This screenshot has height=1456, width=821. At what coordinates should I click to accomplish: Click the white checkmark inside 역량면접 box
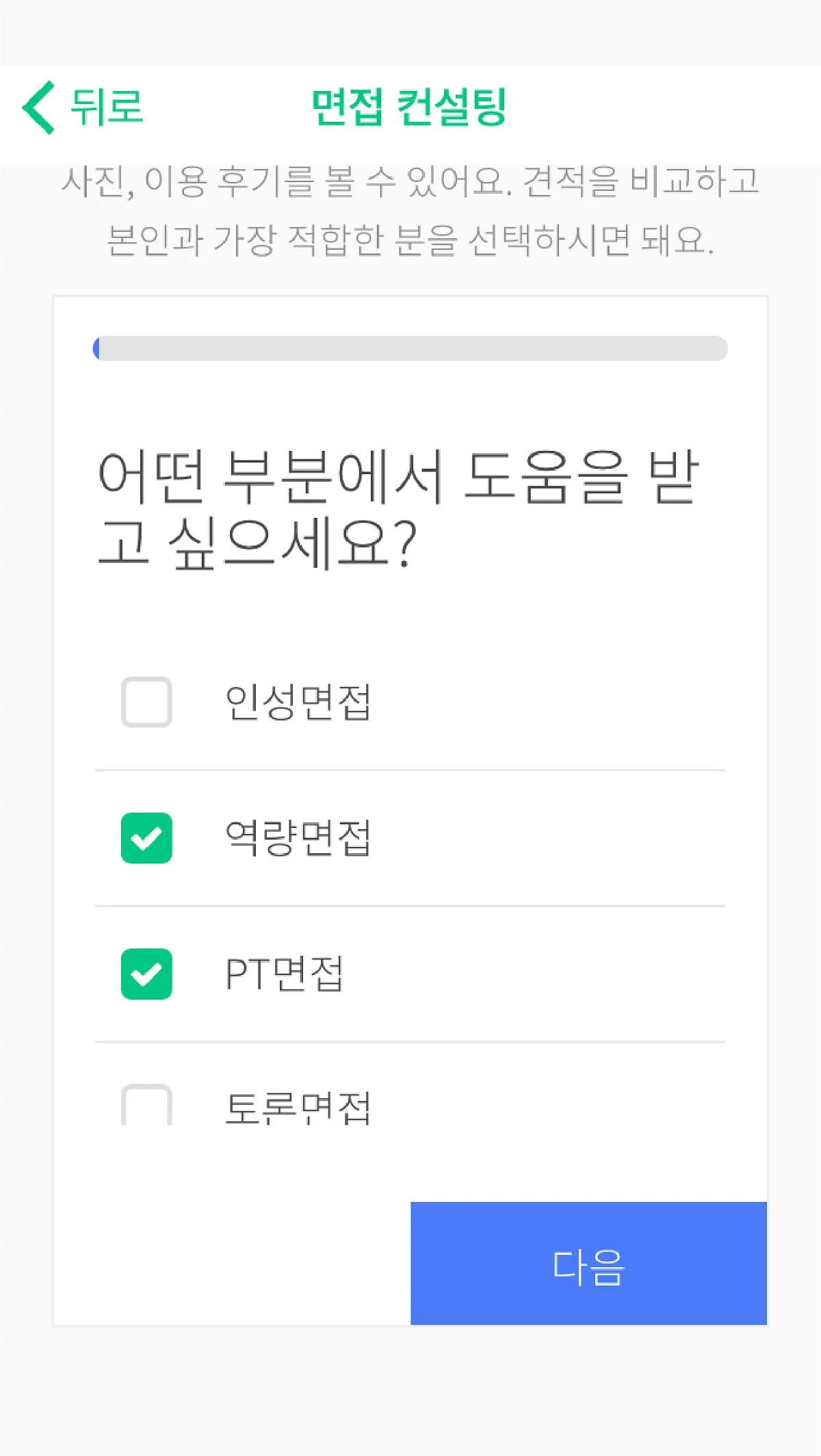(146, 838)
